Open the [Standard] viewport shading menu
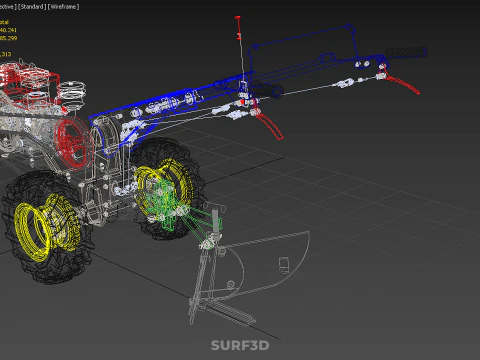 (32, 7)
